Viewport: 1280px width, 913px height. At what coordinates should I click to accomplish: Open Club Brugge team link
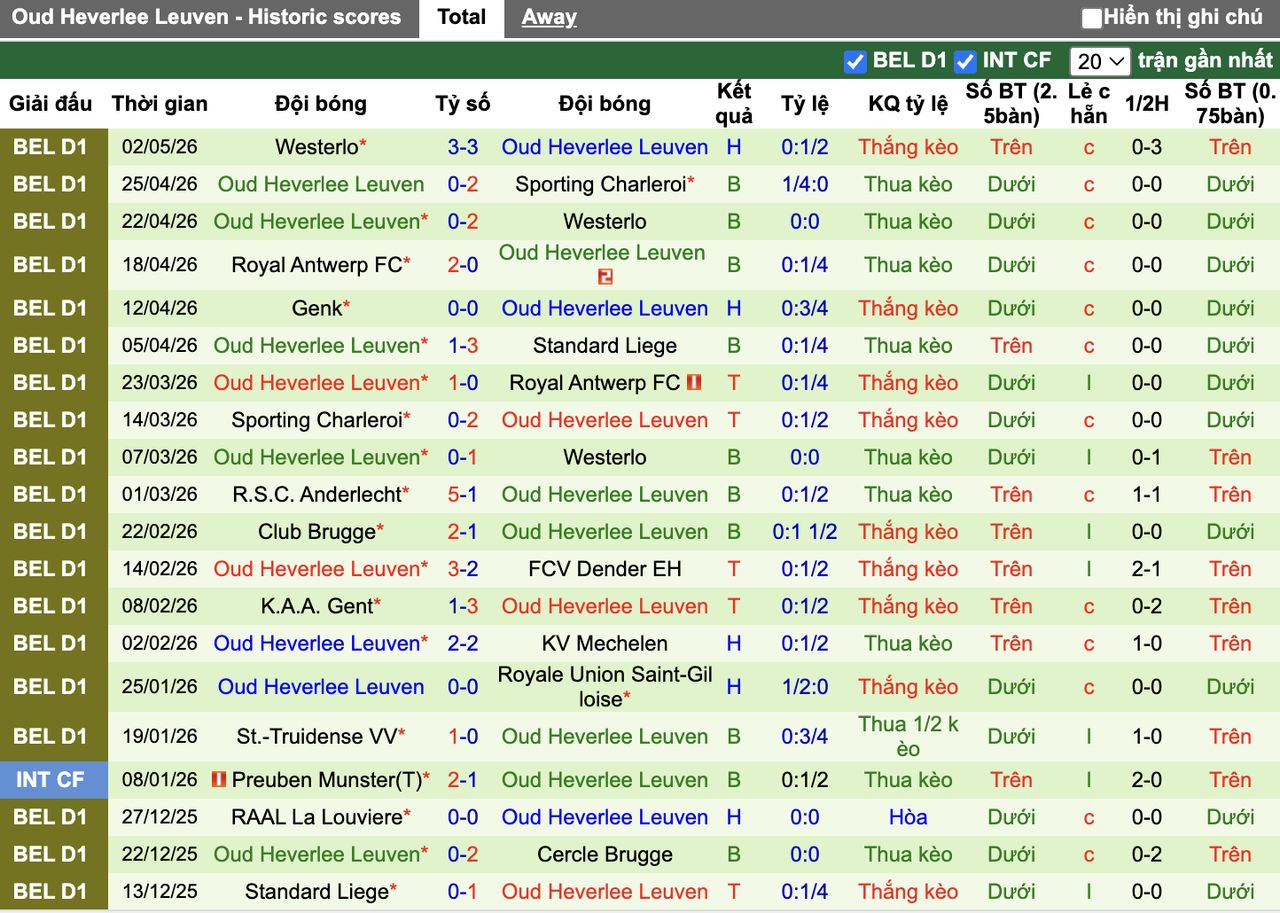317,532
